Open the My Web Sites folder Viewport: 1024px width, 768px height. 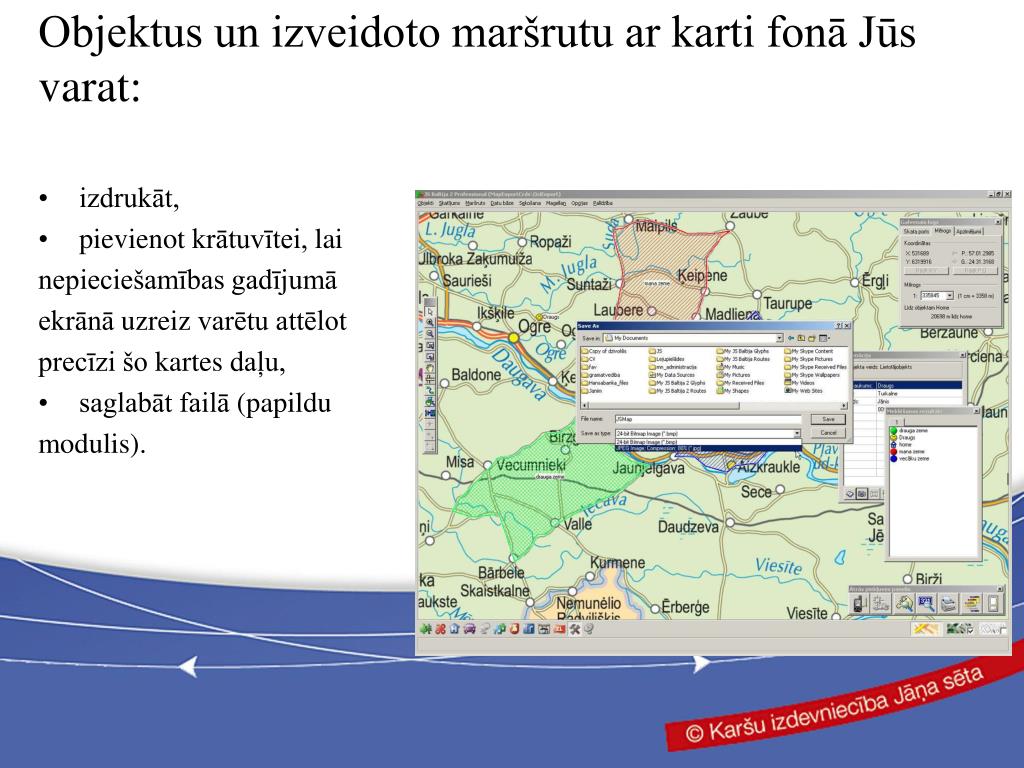(x=803, y=391)
